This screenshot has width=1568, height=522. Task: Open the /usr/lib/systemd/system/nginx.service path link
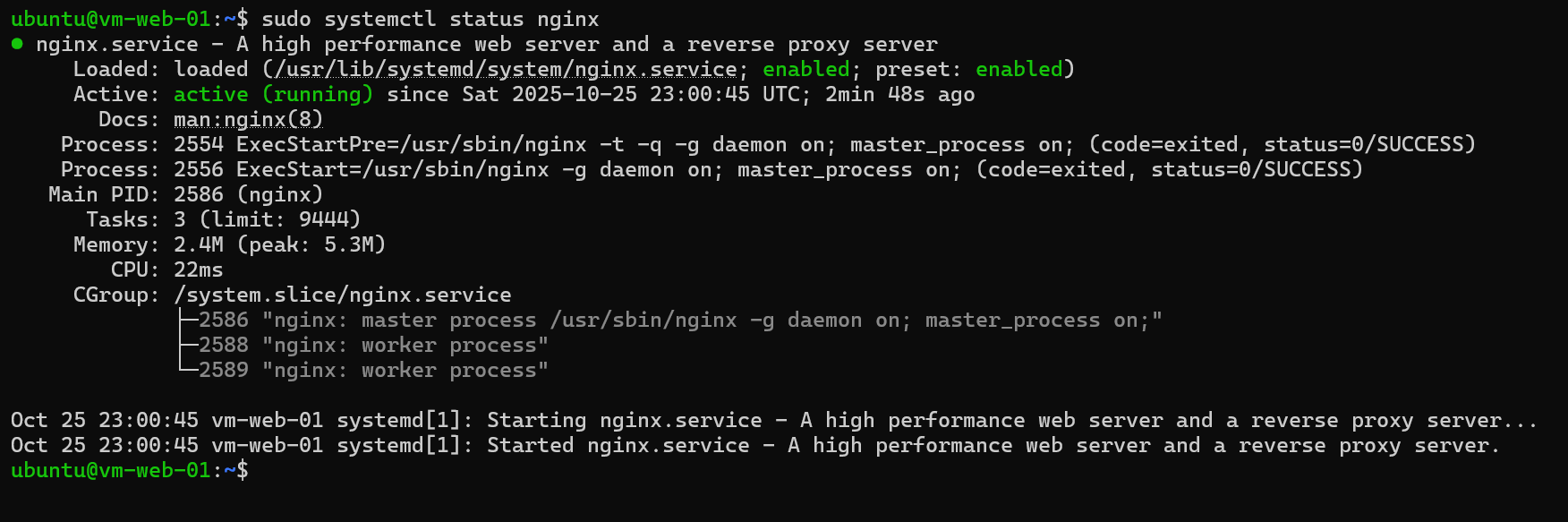coord(506,70)
